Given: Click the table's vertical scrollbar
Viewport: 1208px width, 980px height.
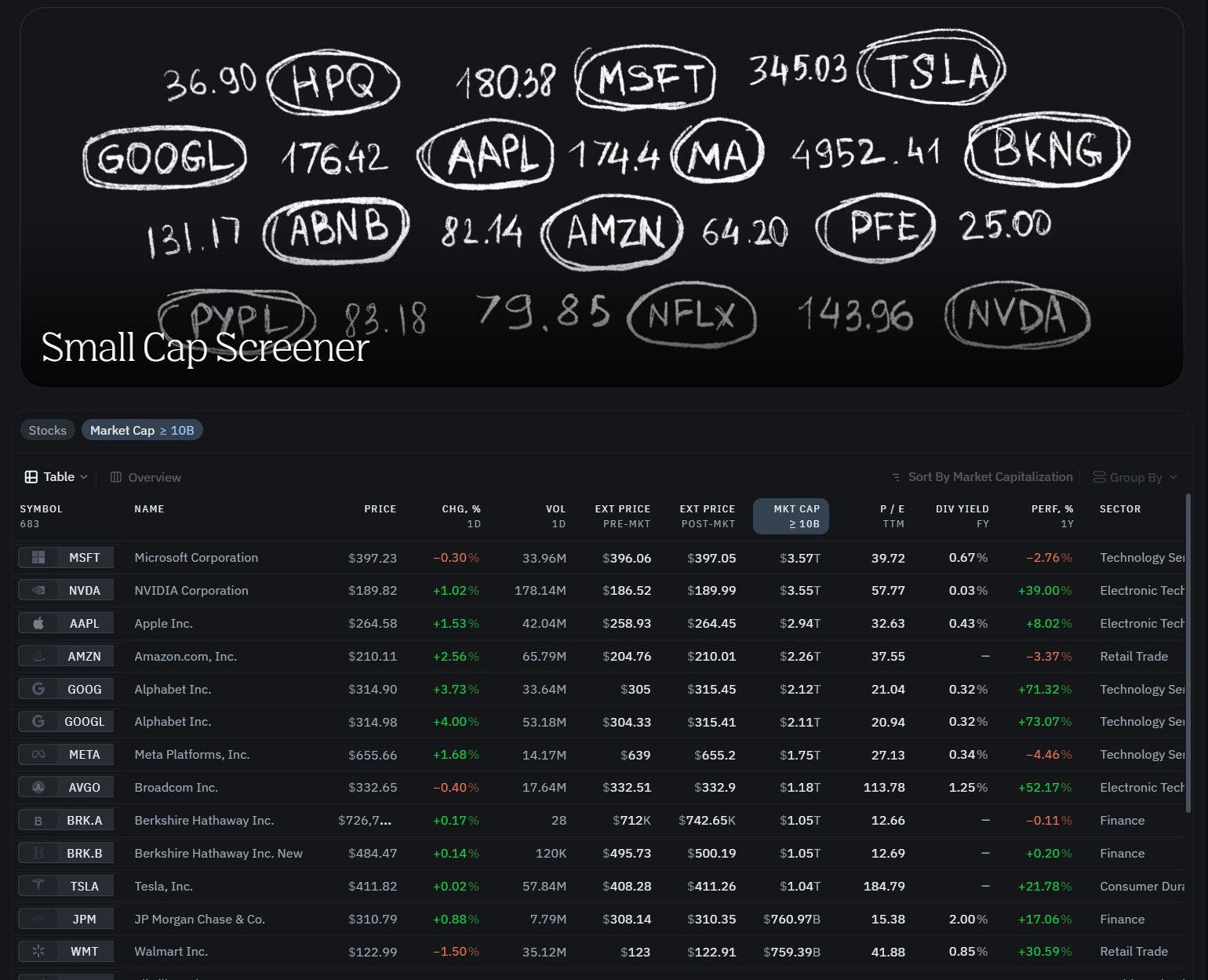Looking at the screenshot, I should [x=1188, y=628].
